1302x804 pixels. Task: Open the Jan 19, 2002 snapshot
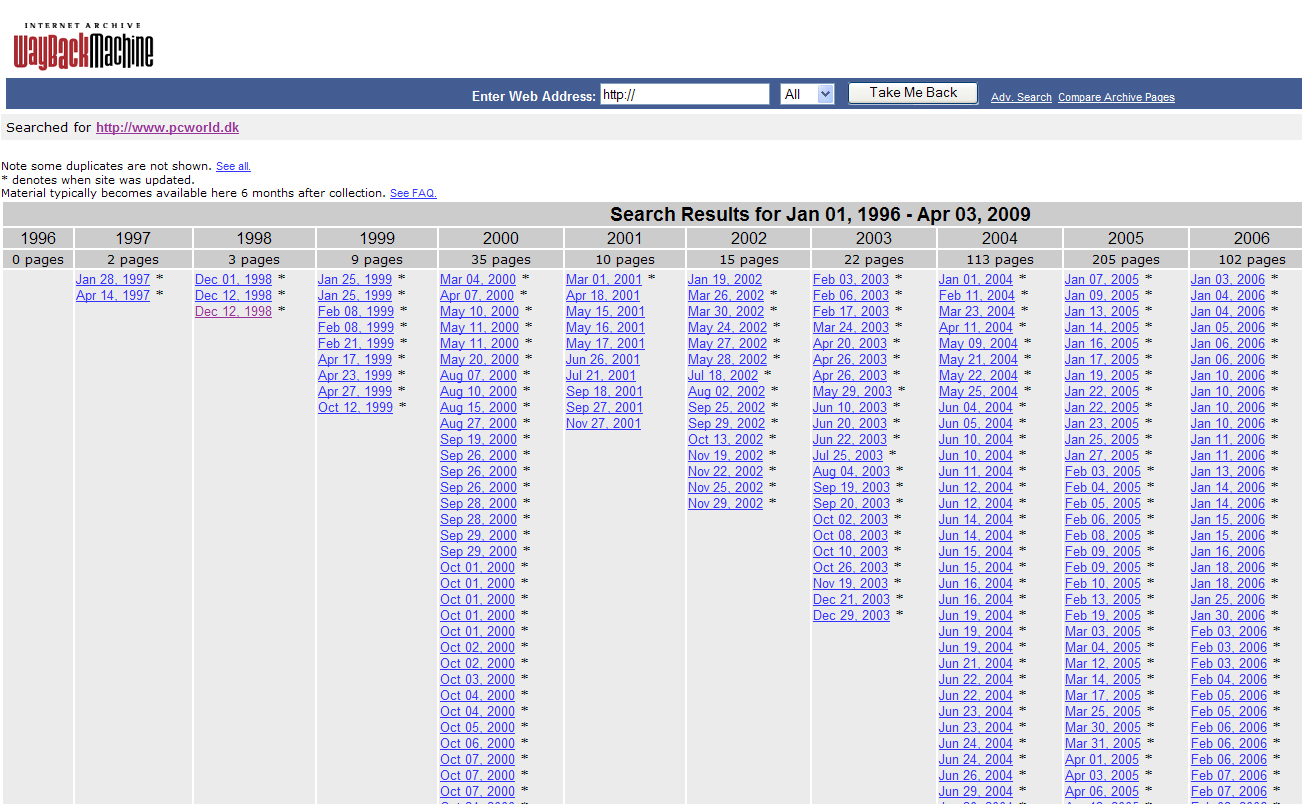point(725,279)
